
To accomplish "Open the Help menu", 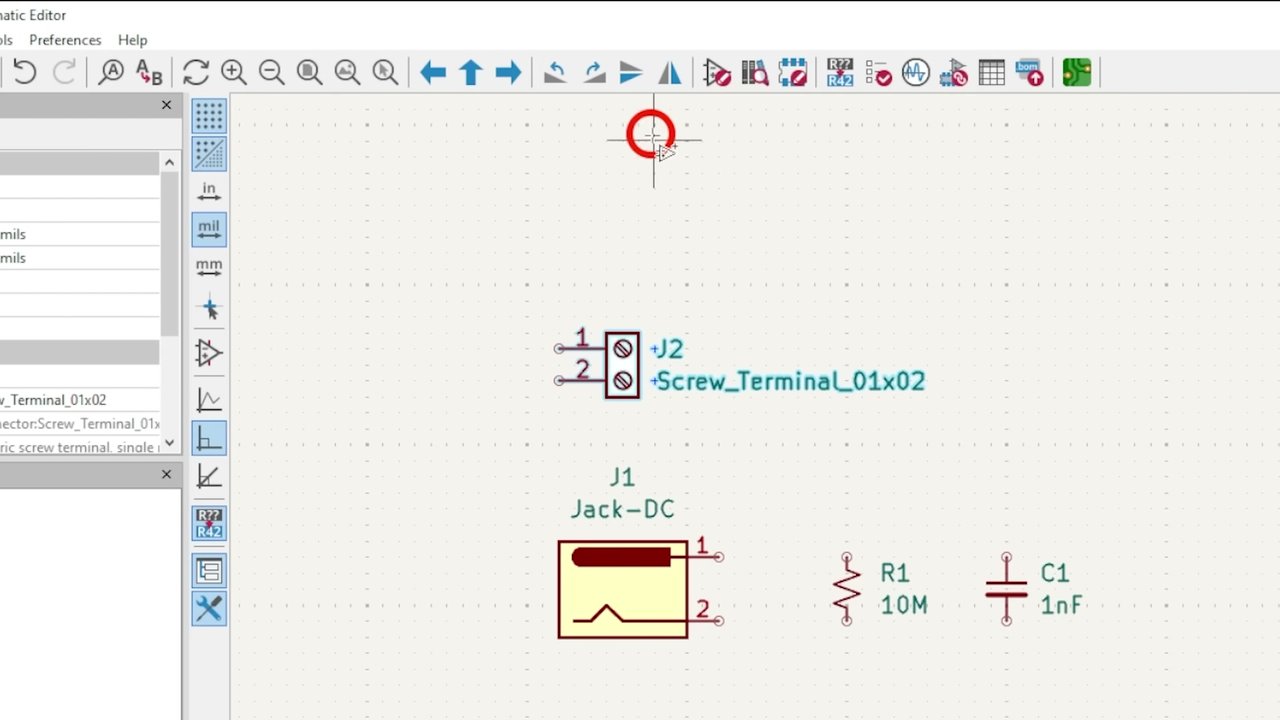I will coord(132,40).
